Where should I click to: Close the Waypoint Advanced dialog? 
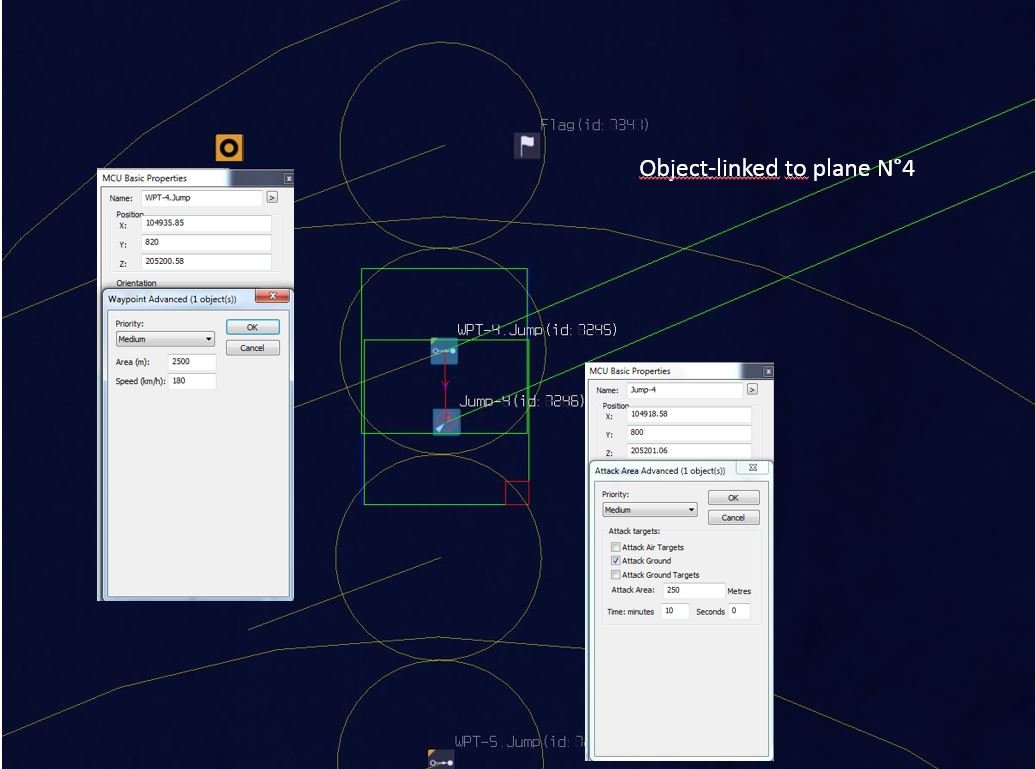pos(272,296)
